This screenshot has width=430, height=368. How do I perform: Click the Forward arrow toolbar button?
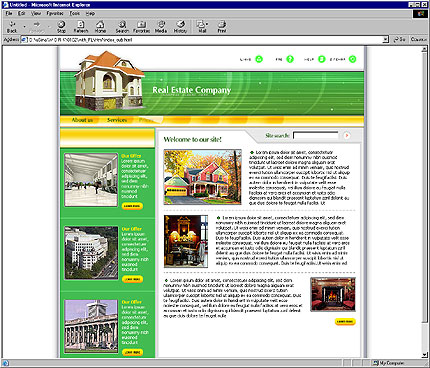click(x=37, y=26)
